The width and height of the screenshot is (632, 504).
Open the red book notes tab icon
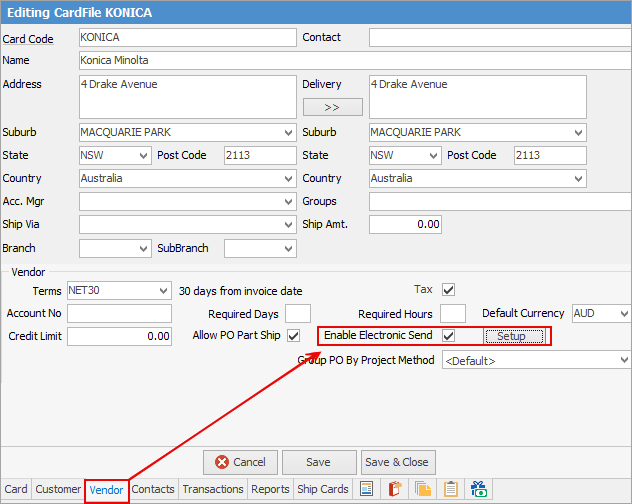click(395, 489)
